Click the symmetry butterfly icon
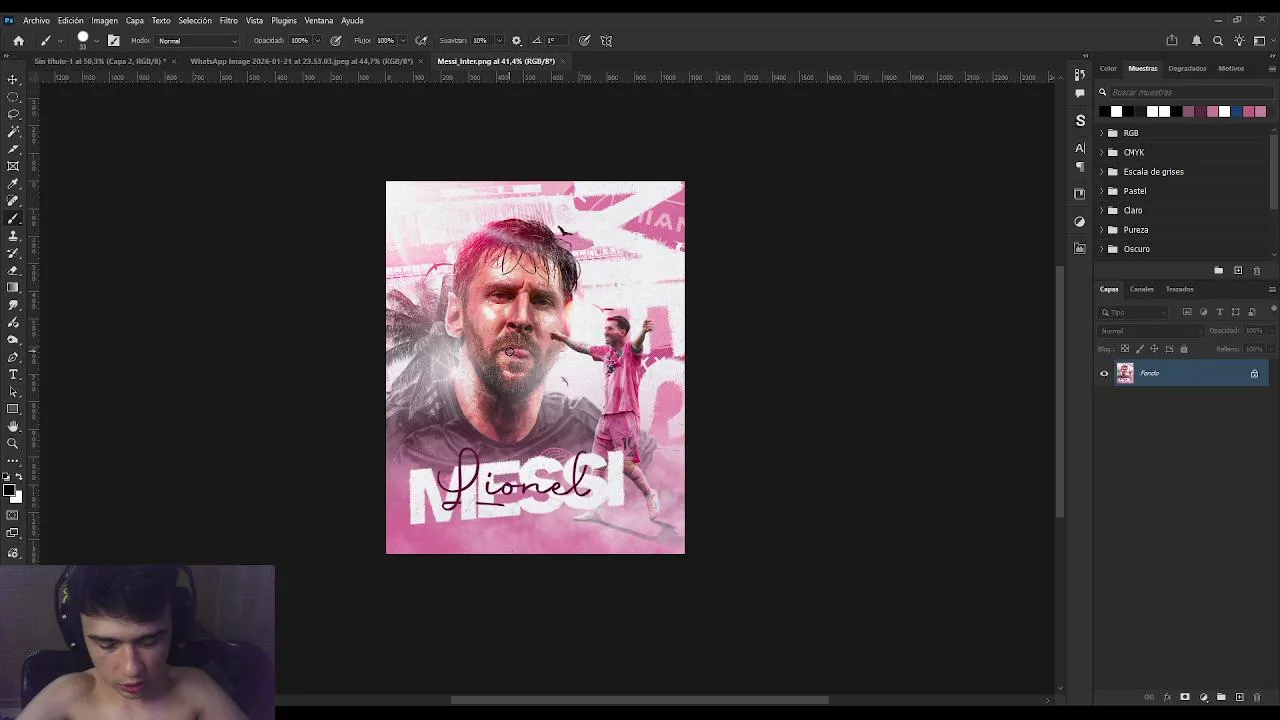 click(606, 41)
